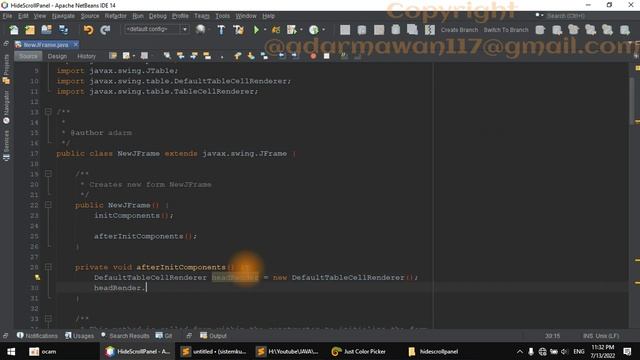Viewport: 640px width, 360px height.
Task: Click the New Project toolbar icon
Action: 30,30
